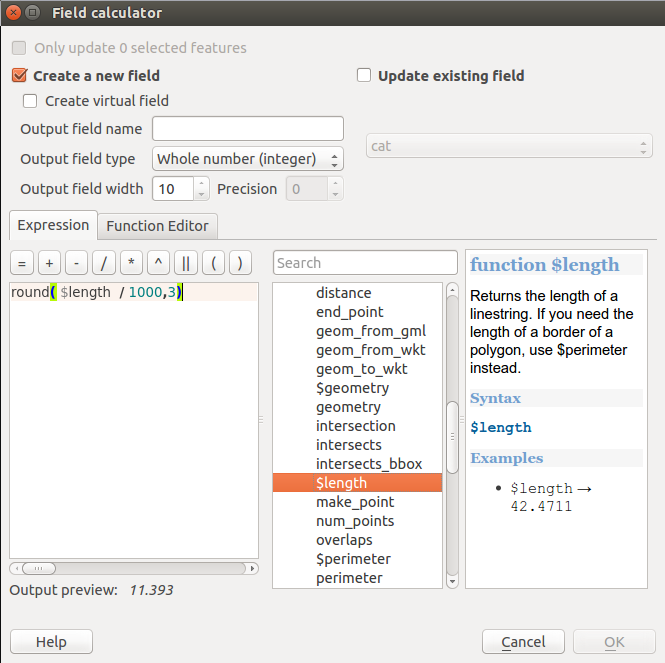This screenshot has height=663, width=665.
Task: Open the cat existing field dropdown
Action: tap(509, 146)
